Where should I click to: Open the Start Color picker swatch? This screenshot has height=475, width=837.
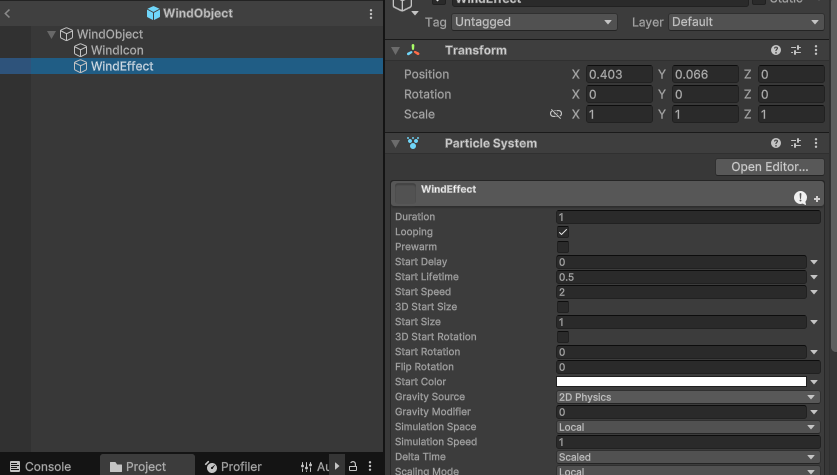point(681,382)
